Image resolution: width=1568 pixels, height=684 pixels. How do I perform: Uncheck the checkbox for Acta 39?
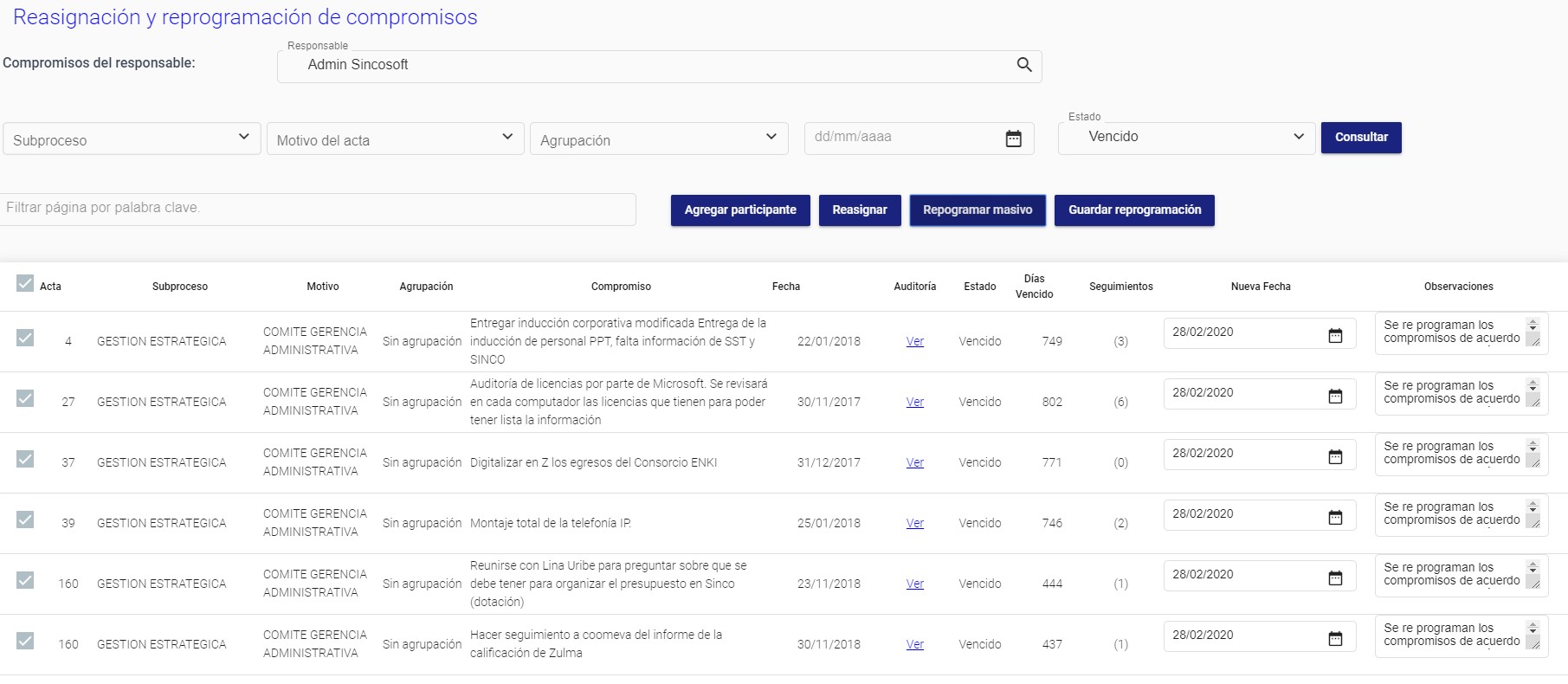(x=25, y=519)
